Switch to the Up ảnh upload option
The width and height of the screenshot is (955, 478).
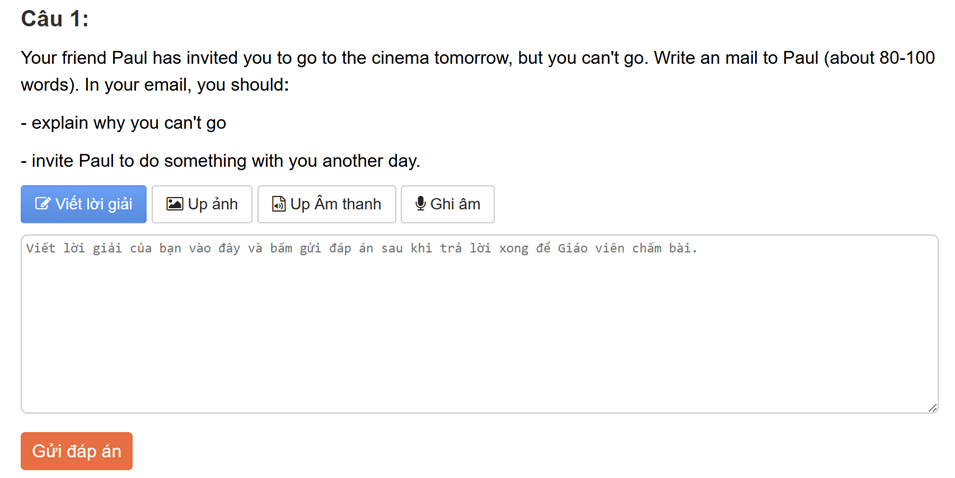[202, 204]
